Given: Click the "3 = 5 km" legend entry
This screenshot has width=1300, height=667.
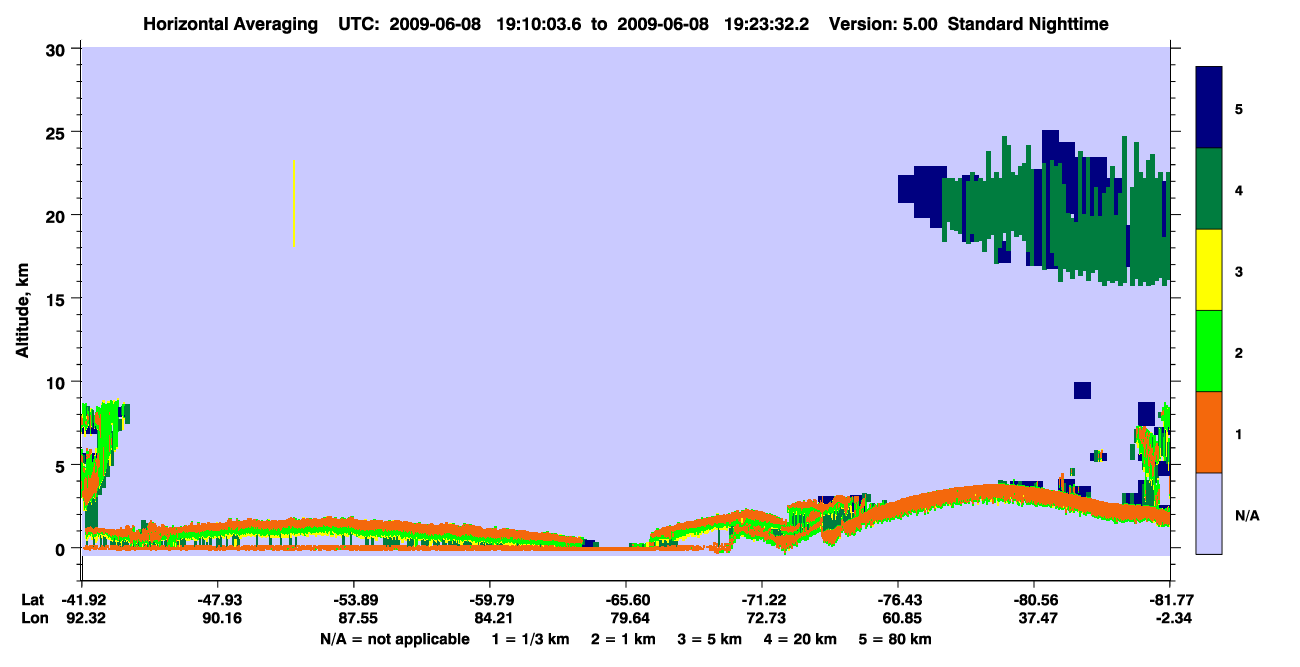Looking at the screenshot, I should pyautogui.click(x=709, y=639).
